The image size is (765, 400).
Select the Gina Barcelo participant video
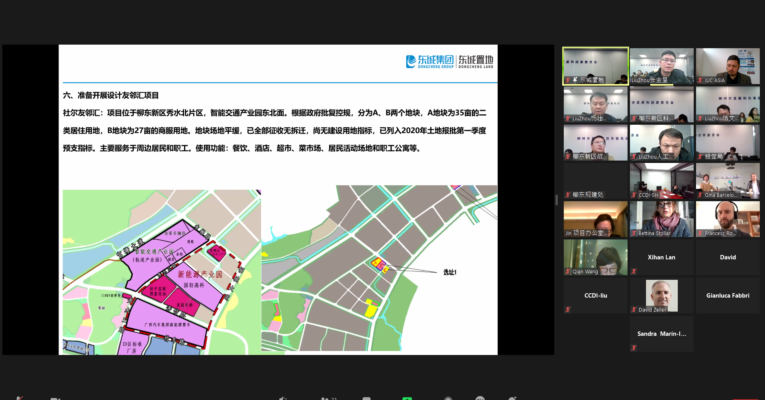727,181
